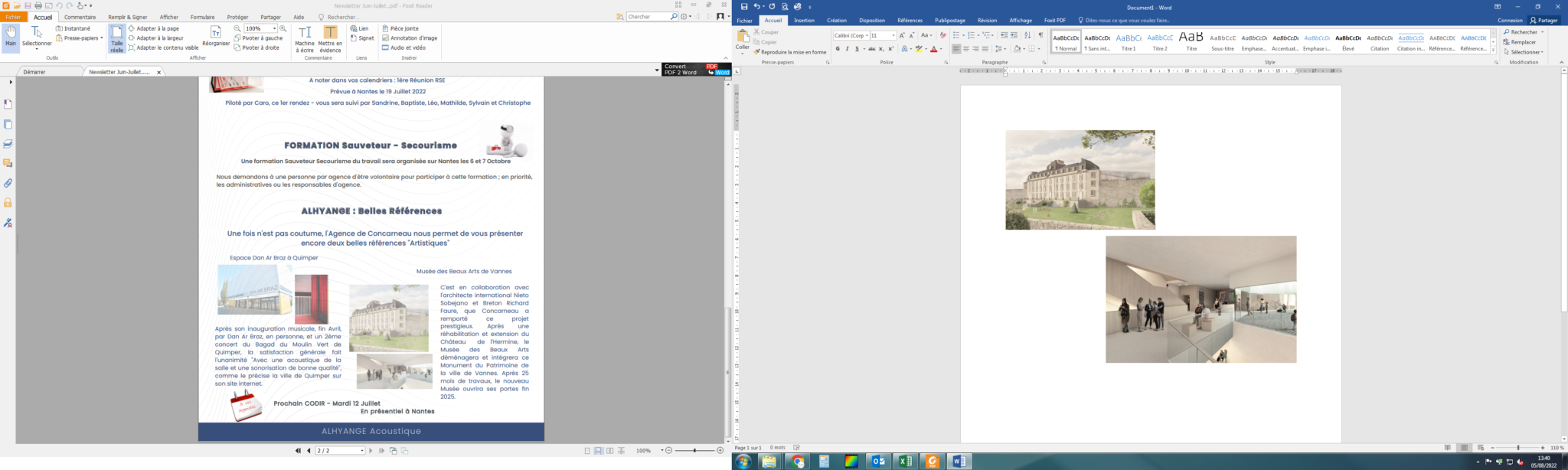
Task: Expand the Word styles gallery
Action: [x=1493, y=51]
